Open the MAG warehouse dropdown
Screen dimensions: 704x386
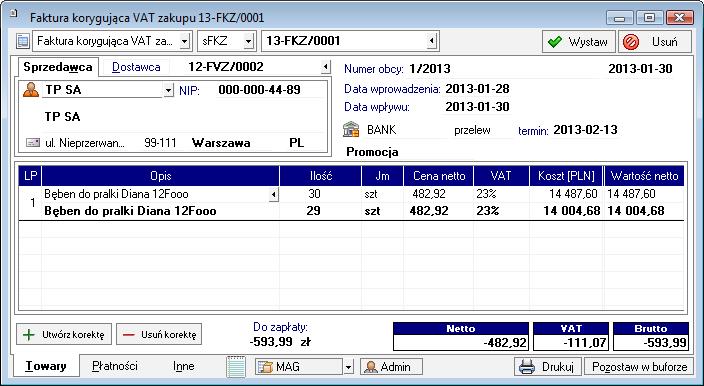tap(348, 367)
